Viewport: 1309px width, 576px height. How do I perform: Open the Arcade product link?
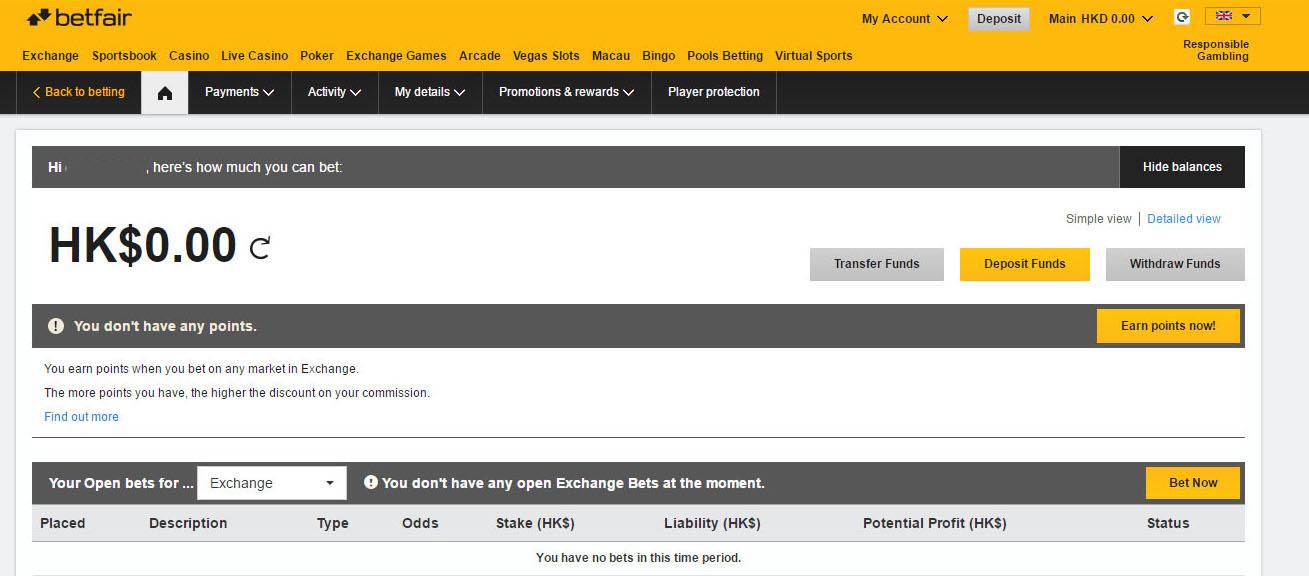click(x=480, y=56)
